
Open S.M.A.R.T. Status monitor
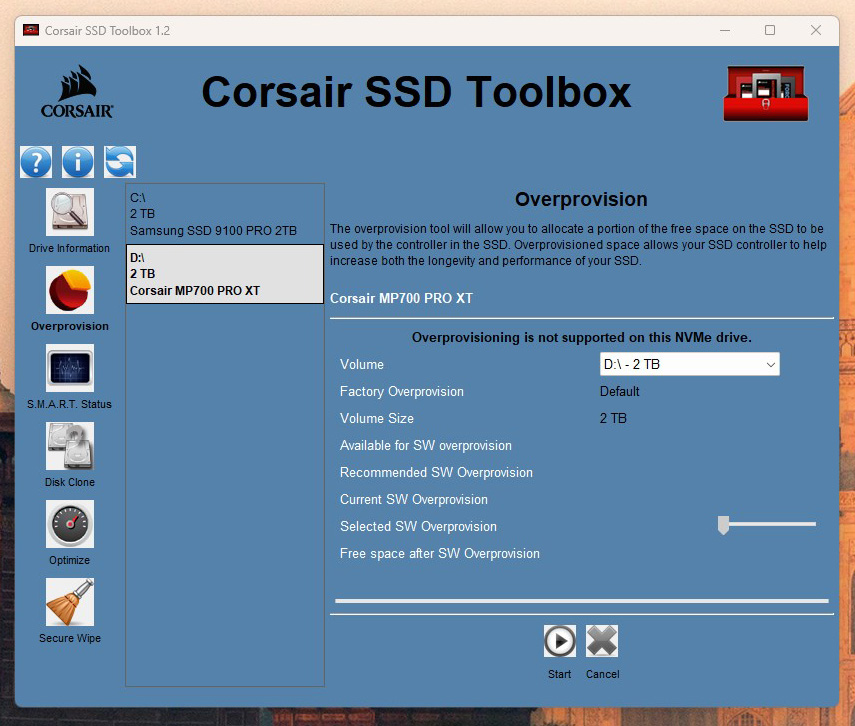point(70,368)
